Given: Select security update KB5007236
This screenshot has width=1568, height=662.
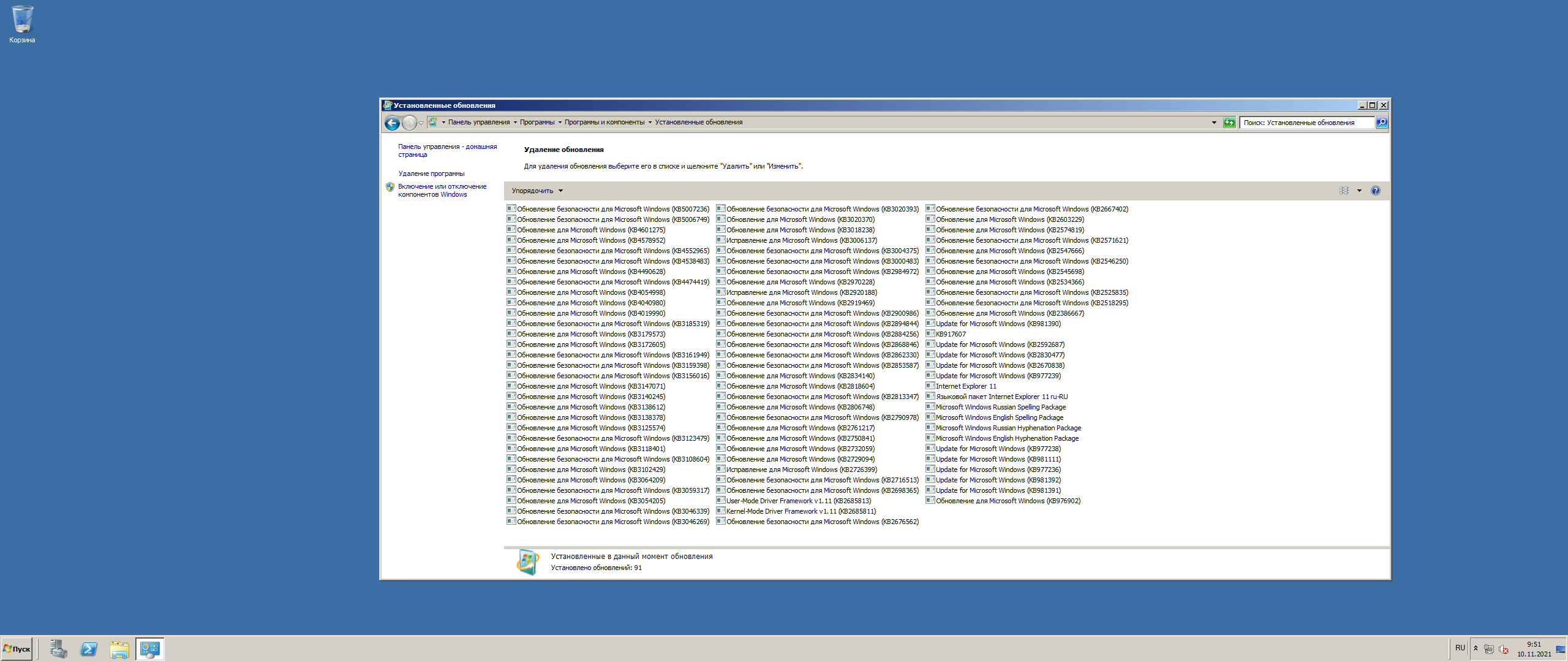Looking at the screenshot, I should tap(608, 209).
